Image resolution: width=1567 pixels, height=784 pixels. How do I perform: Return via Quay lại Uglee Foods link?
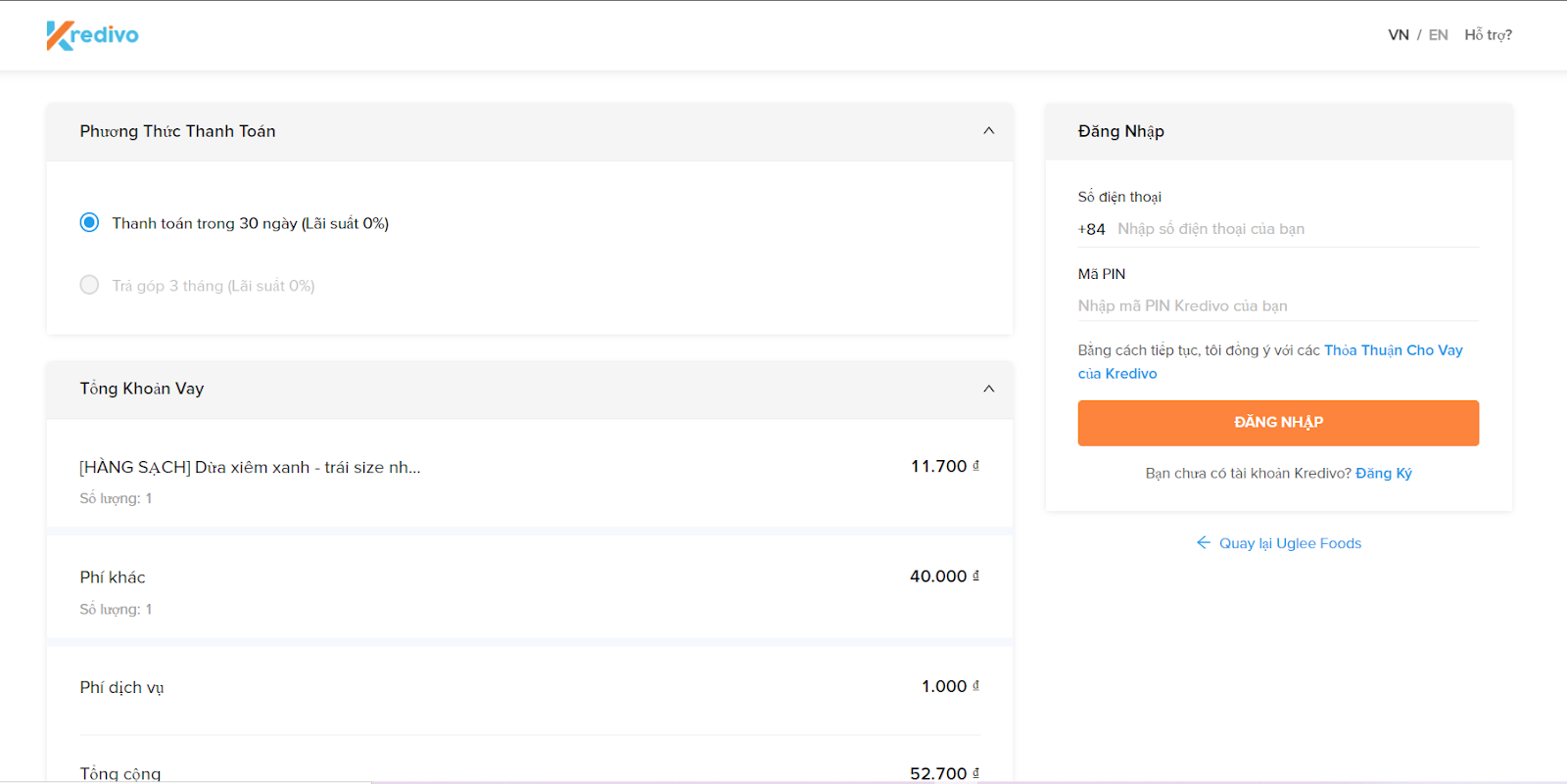[1290, 543]
